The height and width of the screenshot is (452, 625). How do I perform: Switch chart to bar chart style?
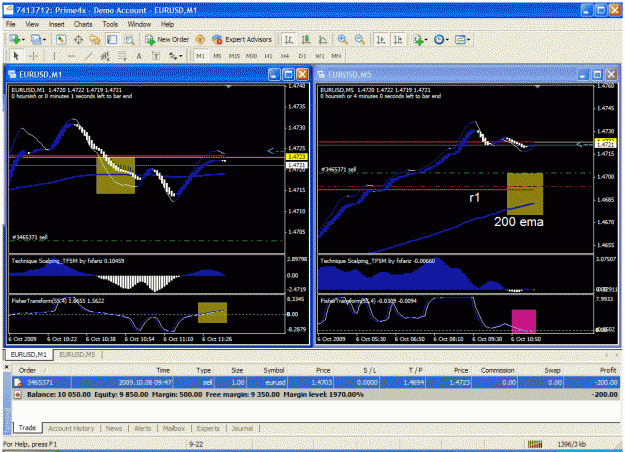(x=289, y=39)
